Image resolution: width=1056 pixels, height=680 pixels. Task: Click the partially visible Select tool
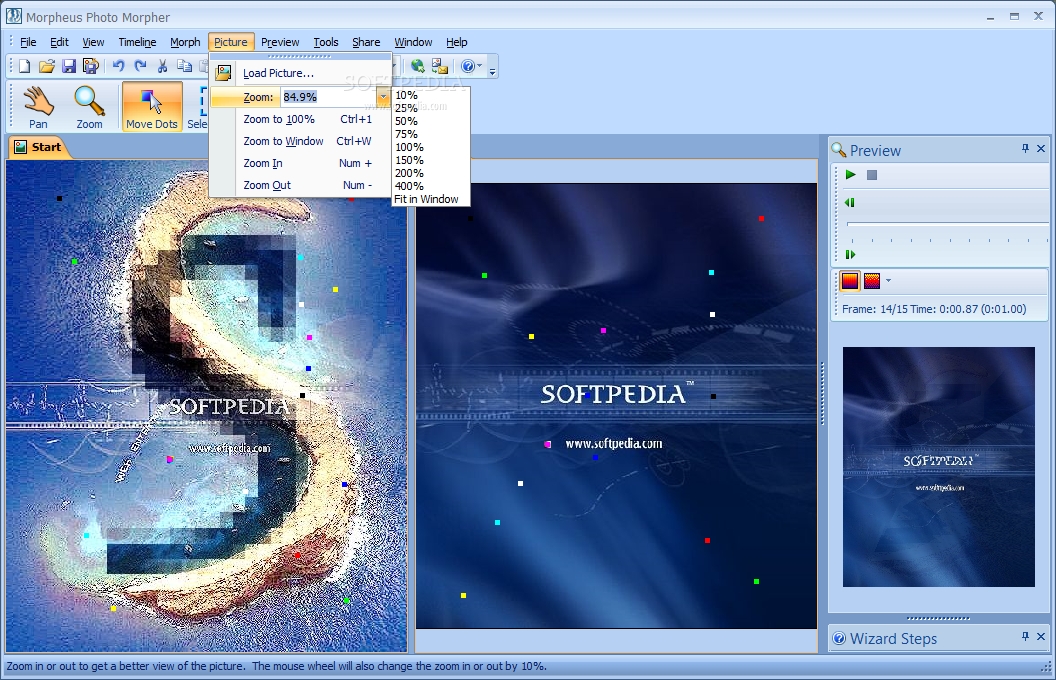tap(197, 107)
